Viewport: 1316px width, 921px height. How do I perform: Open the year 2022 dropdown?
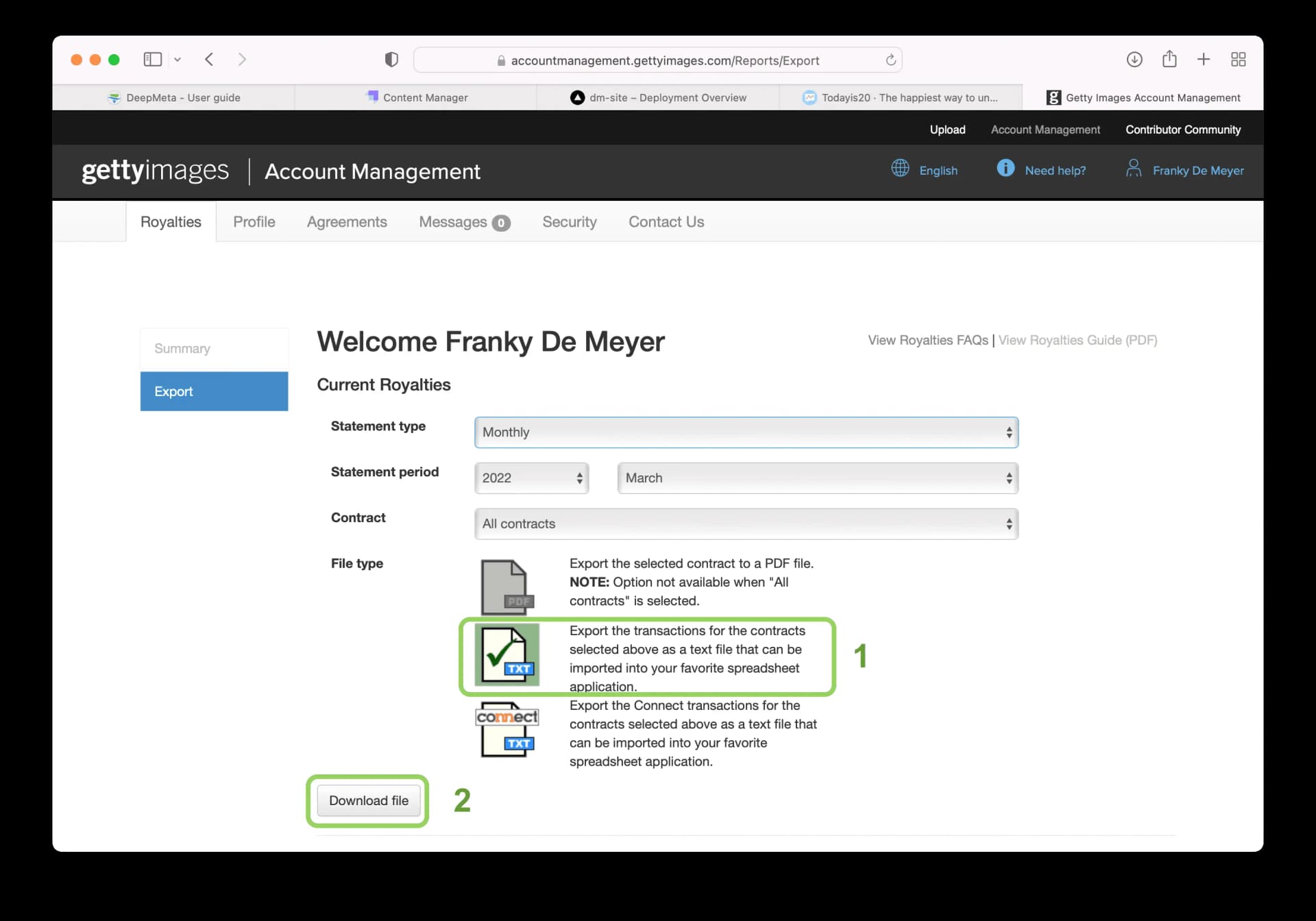531,478
